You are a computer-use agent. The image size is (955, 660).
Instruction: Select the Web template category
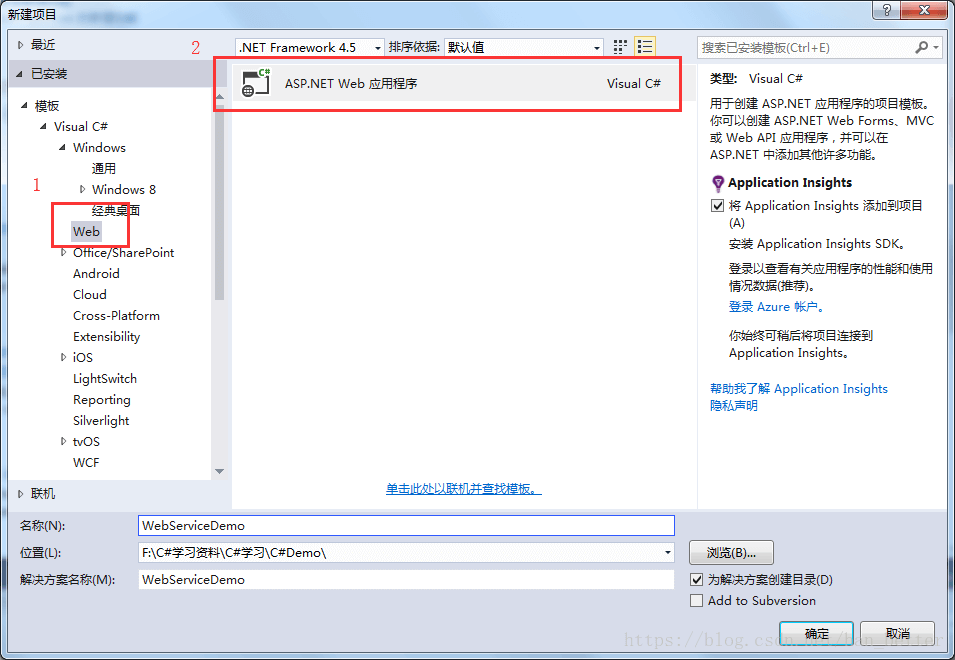(86, 231)
